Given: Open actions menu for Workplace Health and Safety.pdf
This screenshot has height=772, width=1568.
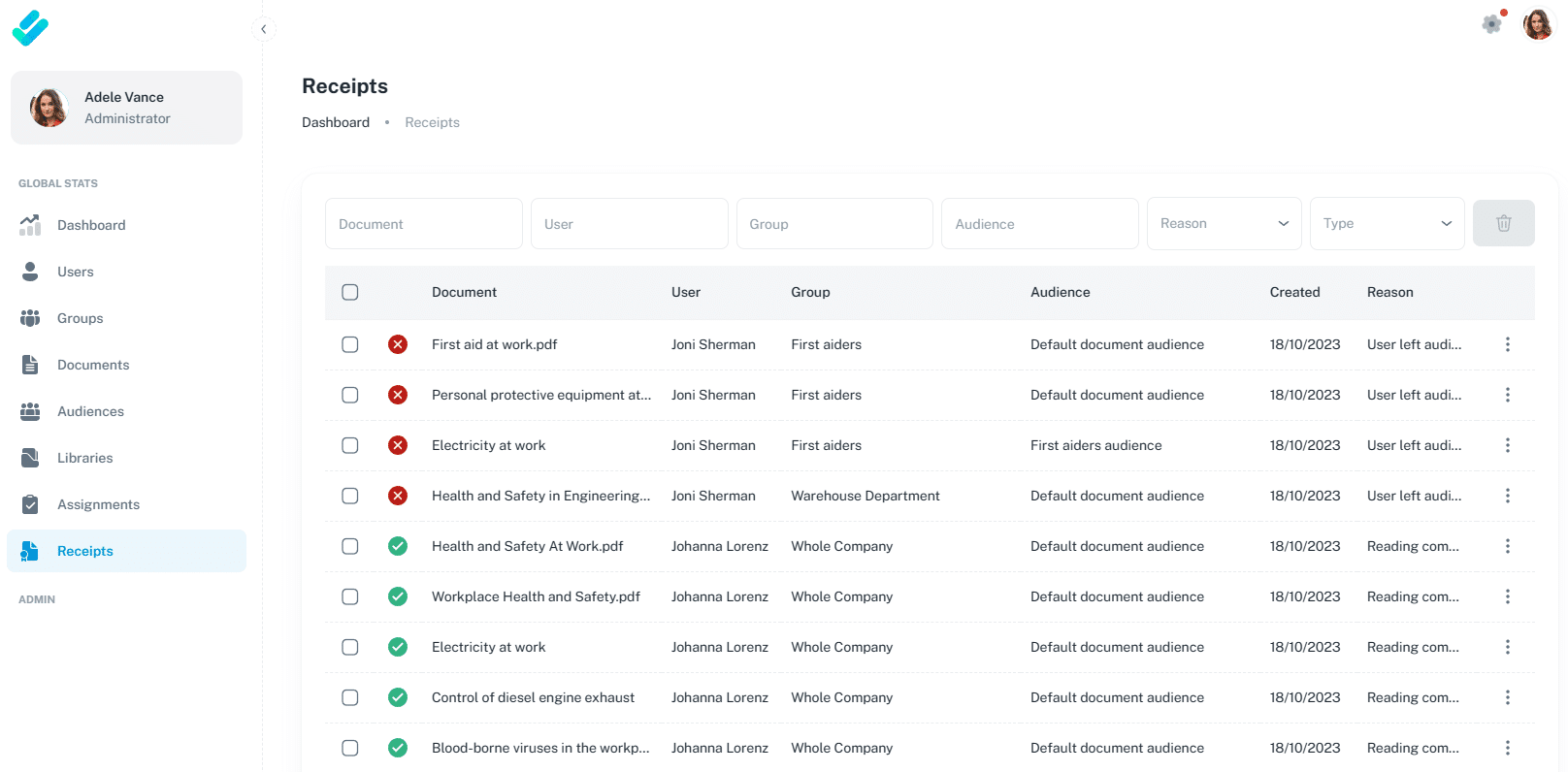Looking at the screenshot, I should (x=1508, y=596).
